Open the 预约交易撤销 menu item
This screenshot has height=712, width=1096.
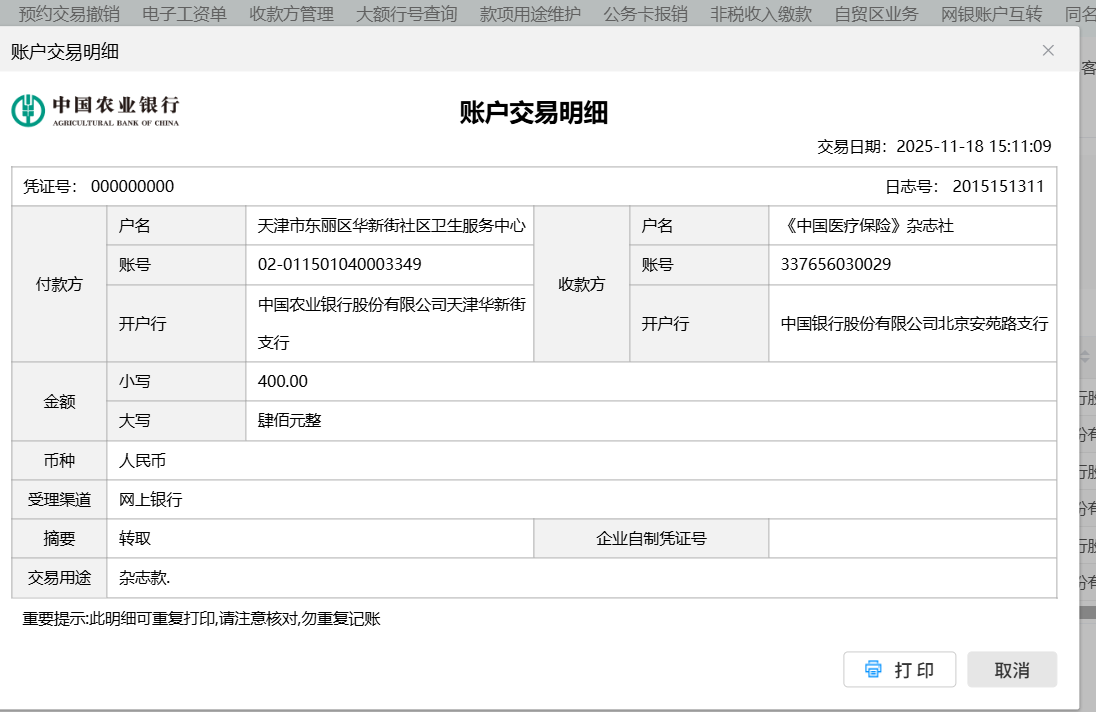pyautogui.click(x=69, y=14)
